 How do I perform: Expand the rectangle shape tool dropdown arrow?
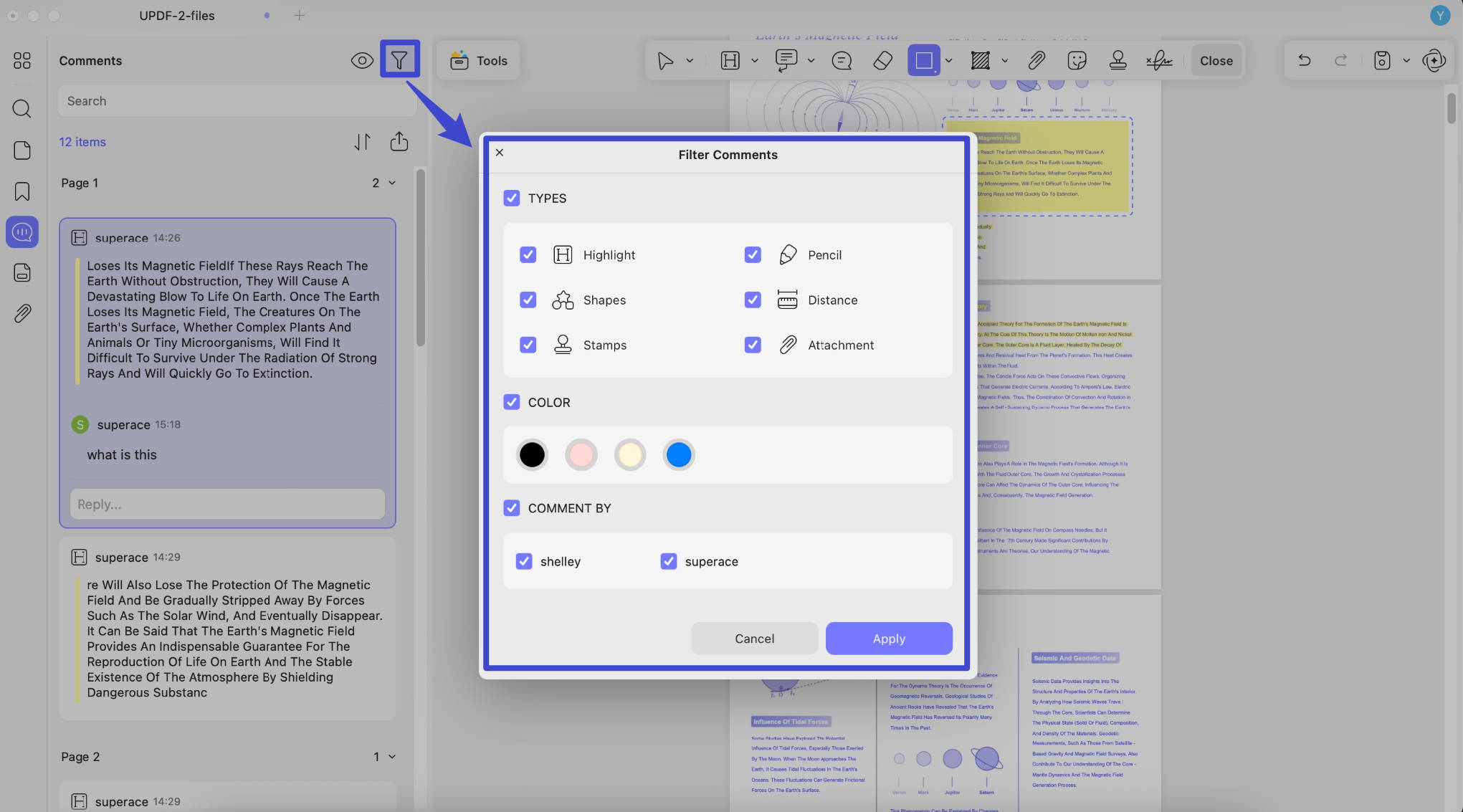pyautogui.click(x=948, y=61)
